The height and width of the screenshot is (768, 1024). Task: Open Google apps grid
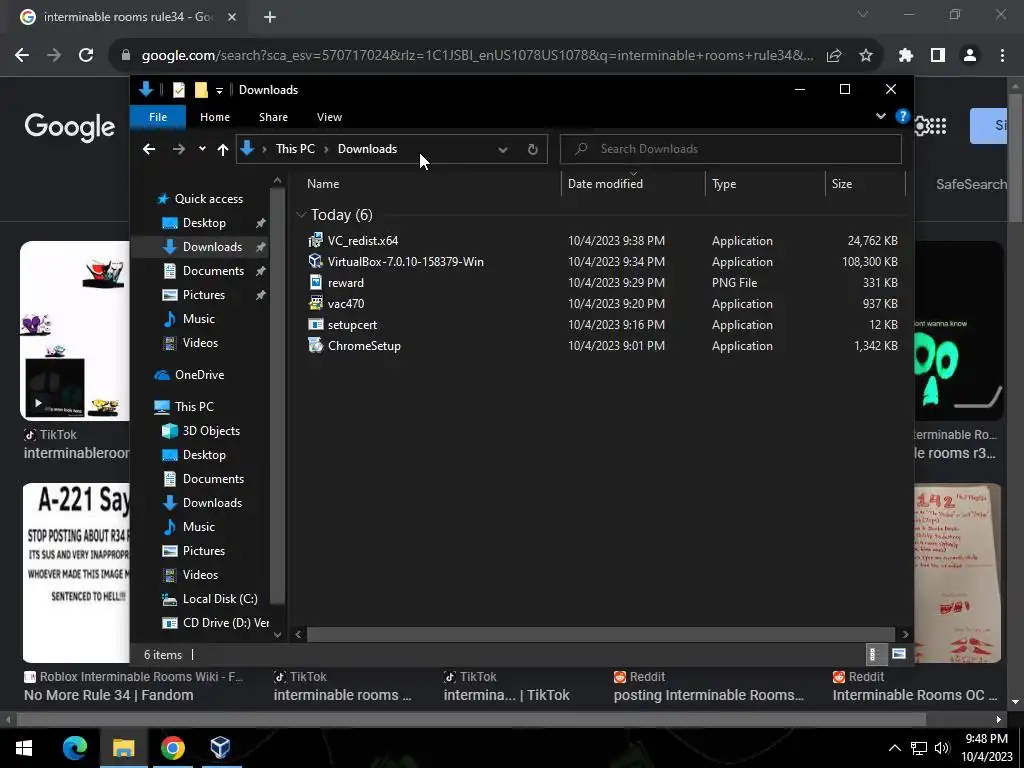click(x=938, y=126)
